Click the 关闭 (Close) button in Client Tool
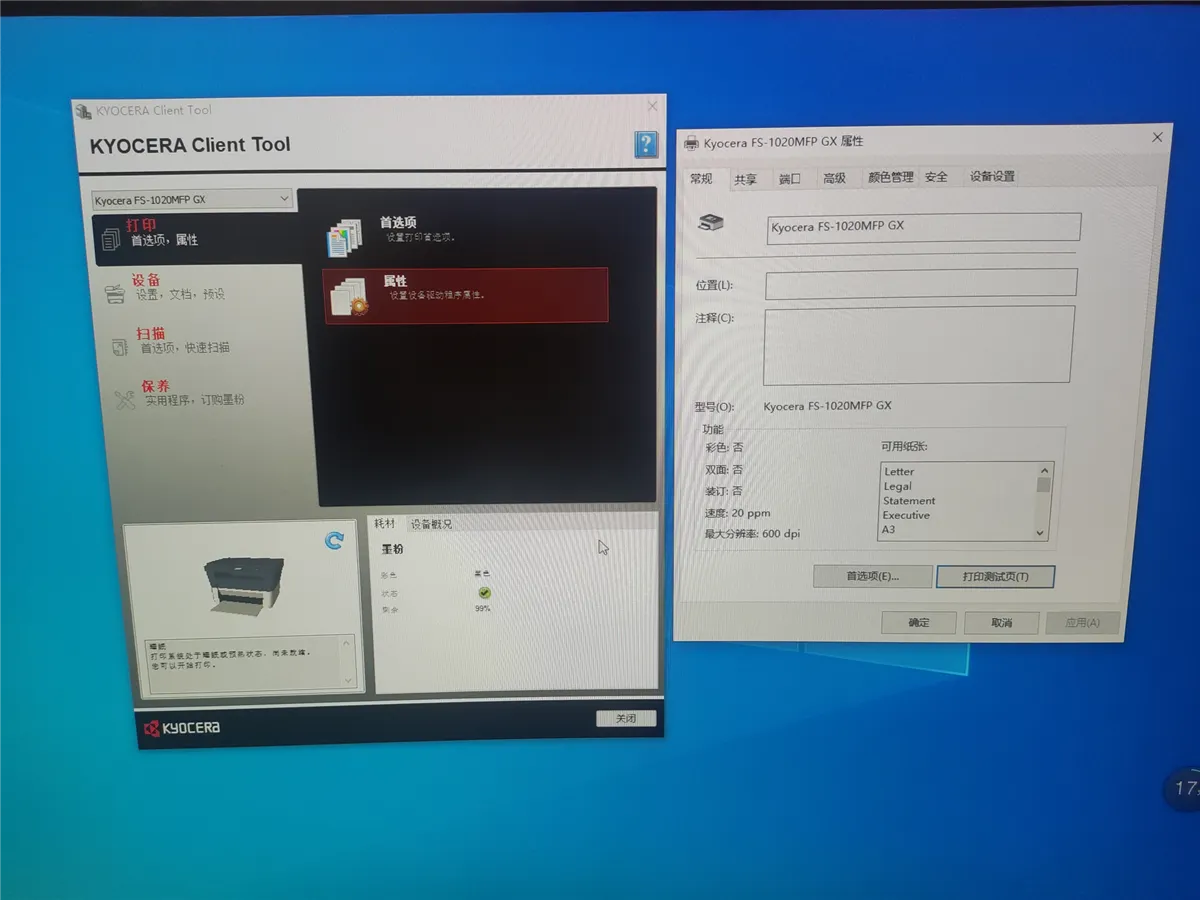The height and width of the screenshot is (900, 1200). coord(626,718)
